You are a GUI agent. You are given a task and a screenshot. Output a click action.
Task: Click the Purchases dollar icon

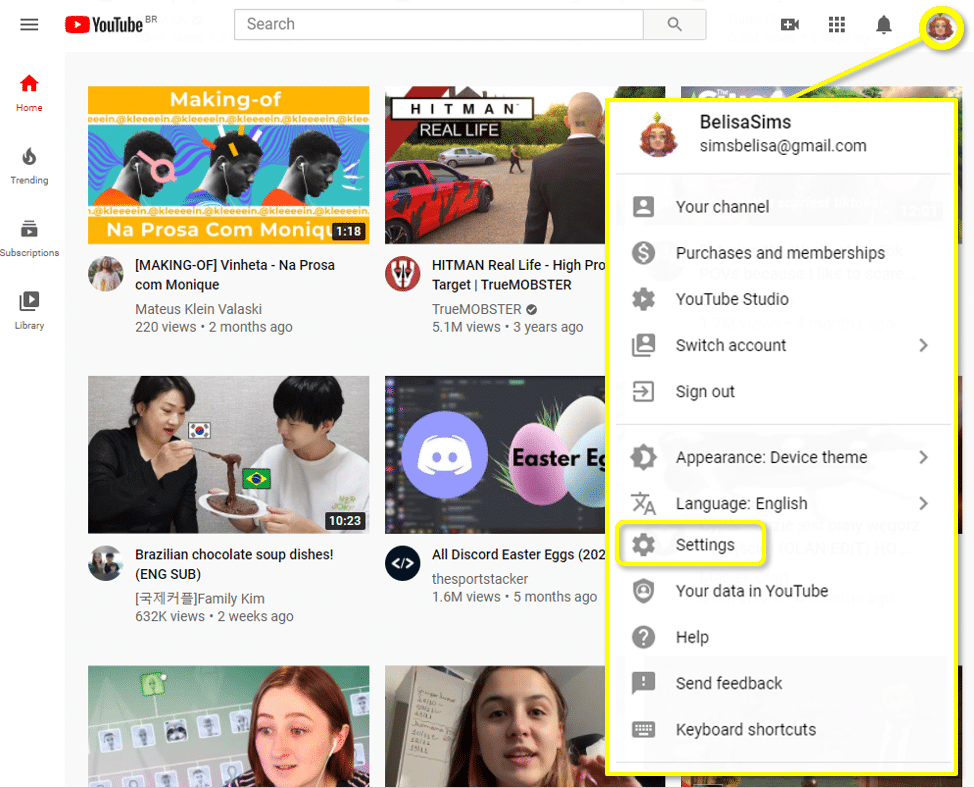tap(643, 253)
